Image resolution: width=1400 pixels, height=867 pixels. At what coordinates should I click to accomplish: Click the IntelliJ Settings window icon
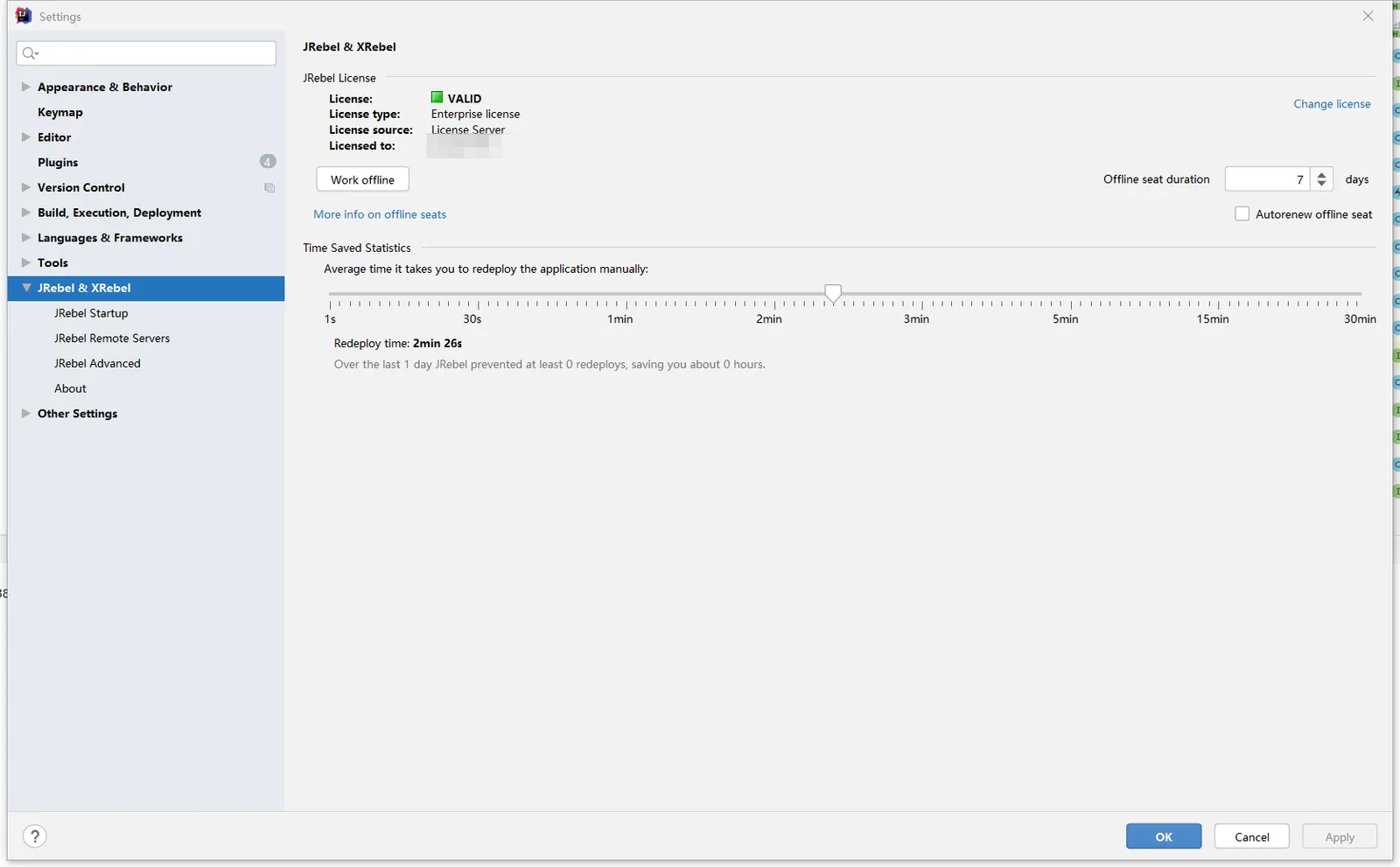pyautogui.click(x=24, y=16)
